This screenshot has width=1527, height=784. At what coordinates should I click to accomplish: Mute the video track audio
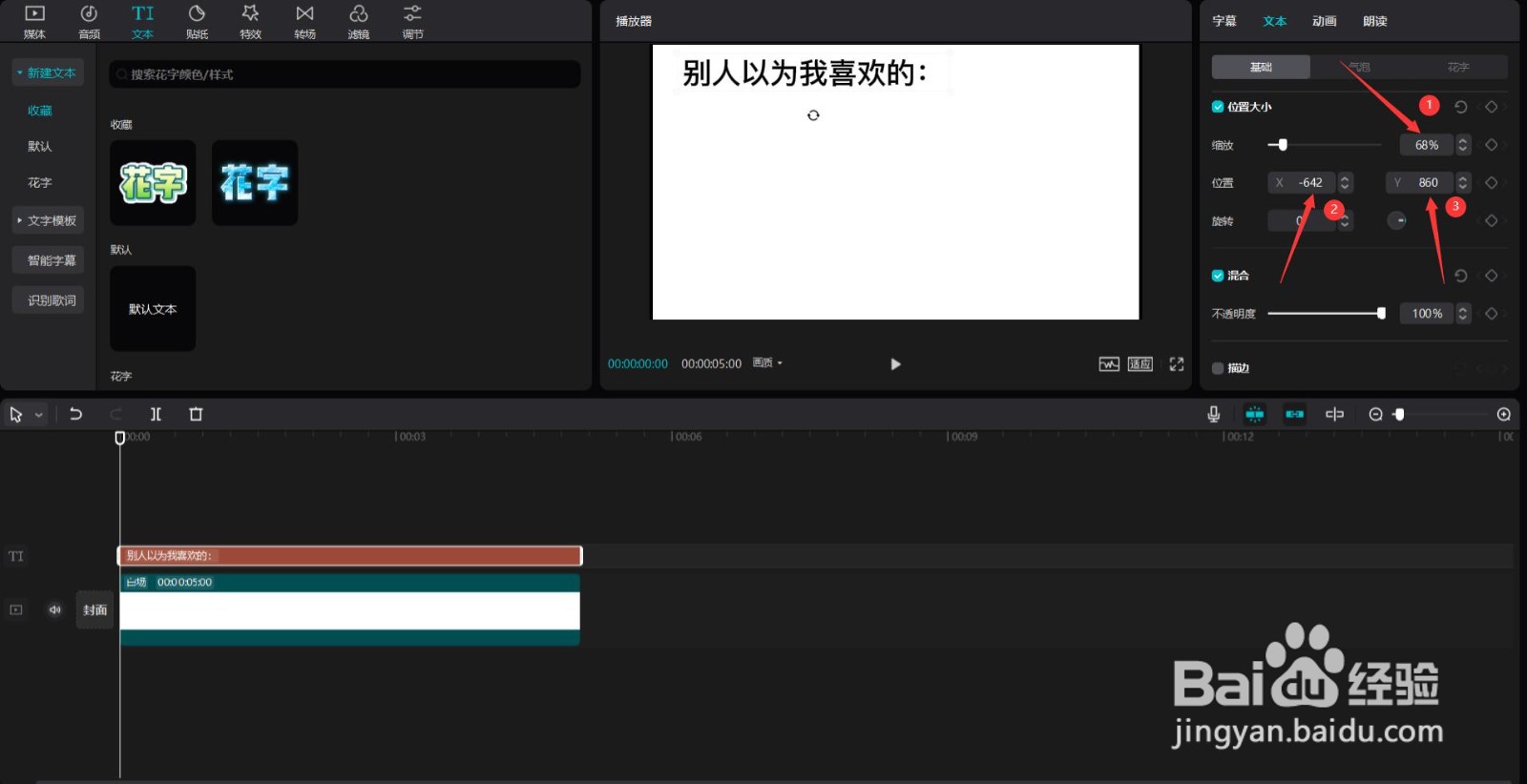tap(54, 609)
